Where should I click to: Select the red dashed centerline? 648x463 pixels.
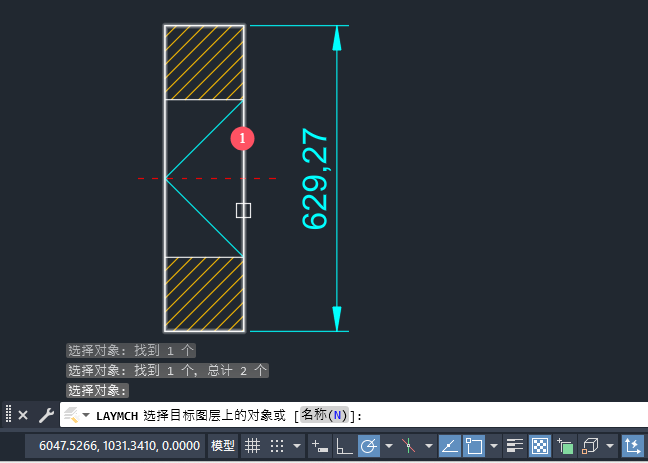tap(207, 179)
